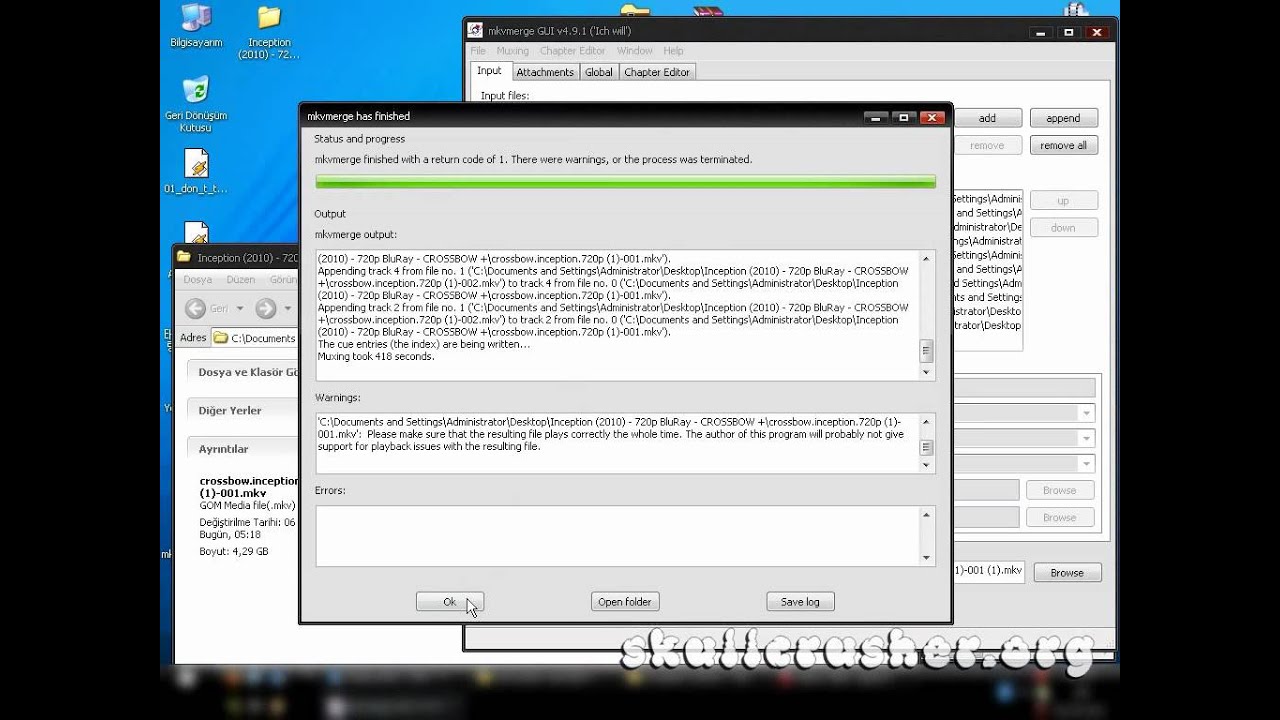Open the second dropdown in mkvmerge track options
Viewport: 1280px width, 720px height.
tap(1086, 438)
